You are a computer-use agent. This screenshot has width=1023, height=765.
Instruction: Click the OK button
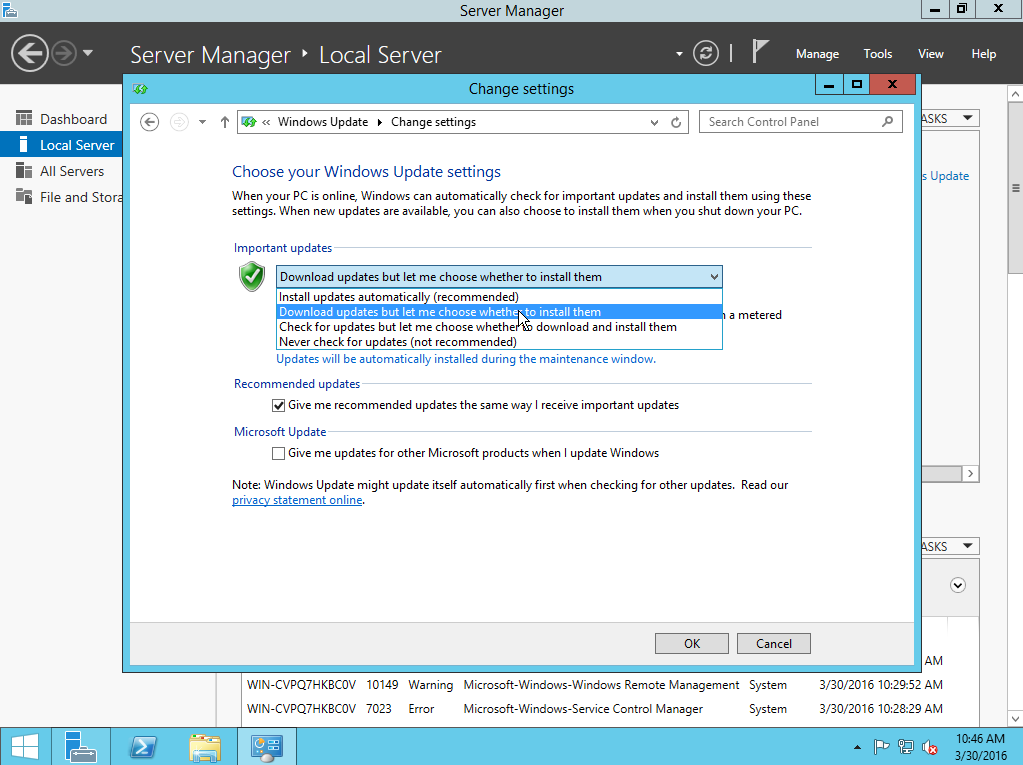pos(692,644)
